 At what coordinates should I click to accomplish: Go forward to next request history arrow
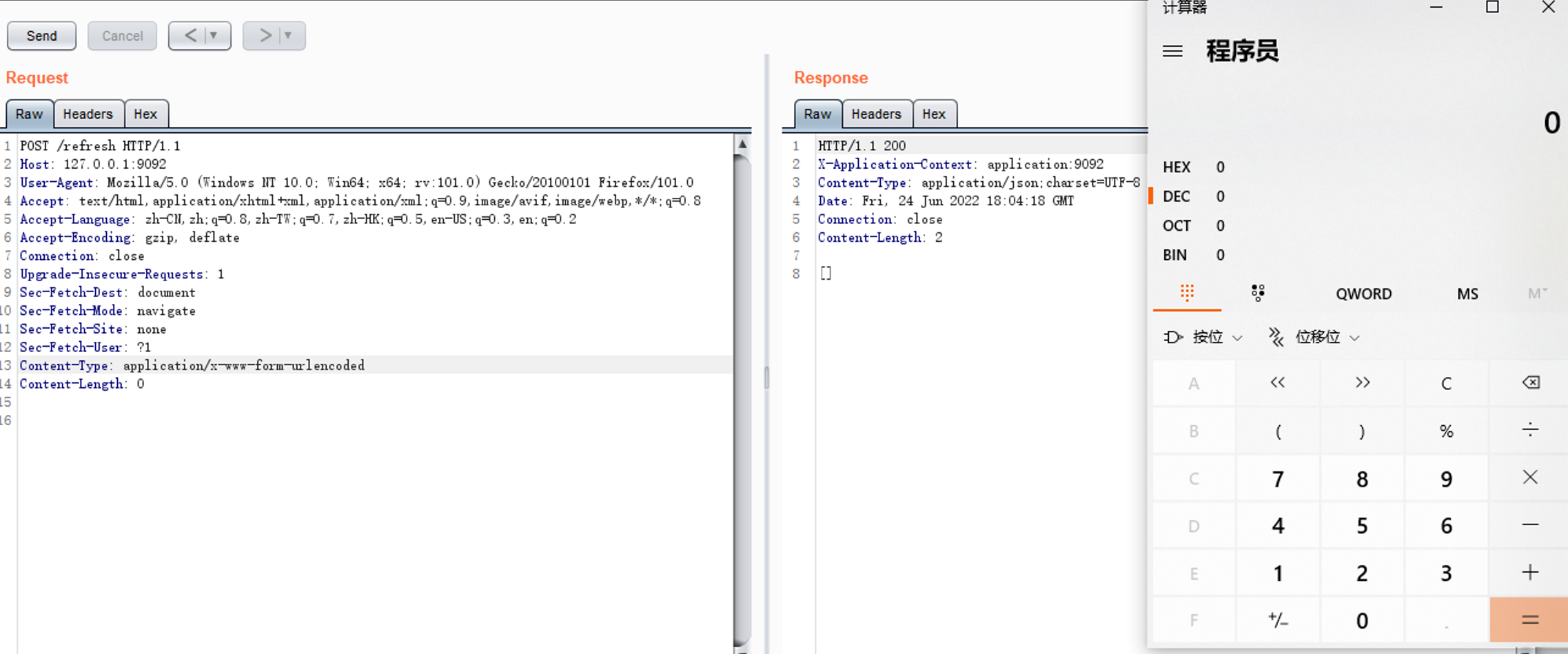point(265,36)
